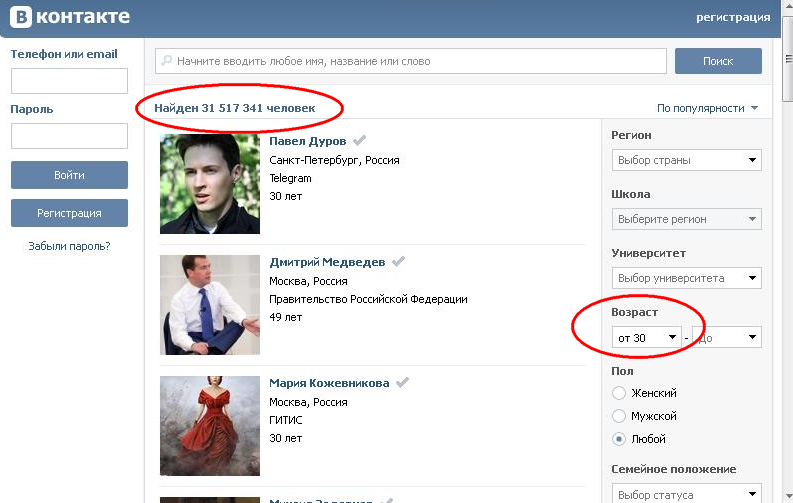Click verified checkmark next to Павел Дуров
This screenshot has height=503, width=793.
click(x=360, y=140)
